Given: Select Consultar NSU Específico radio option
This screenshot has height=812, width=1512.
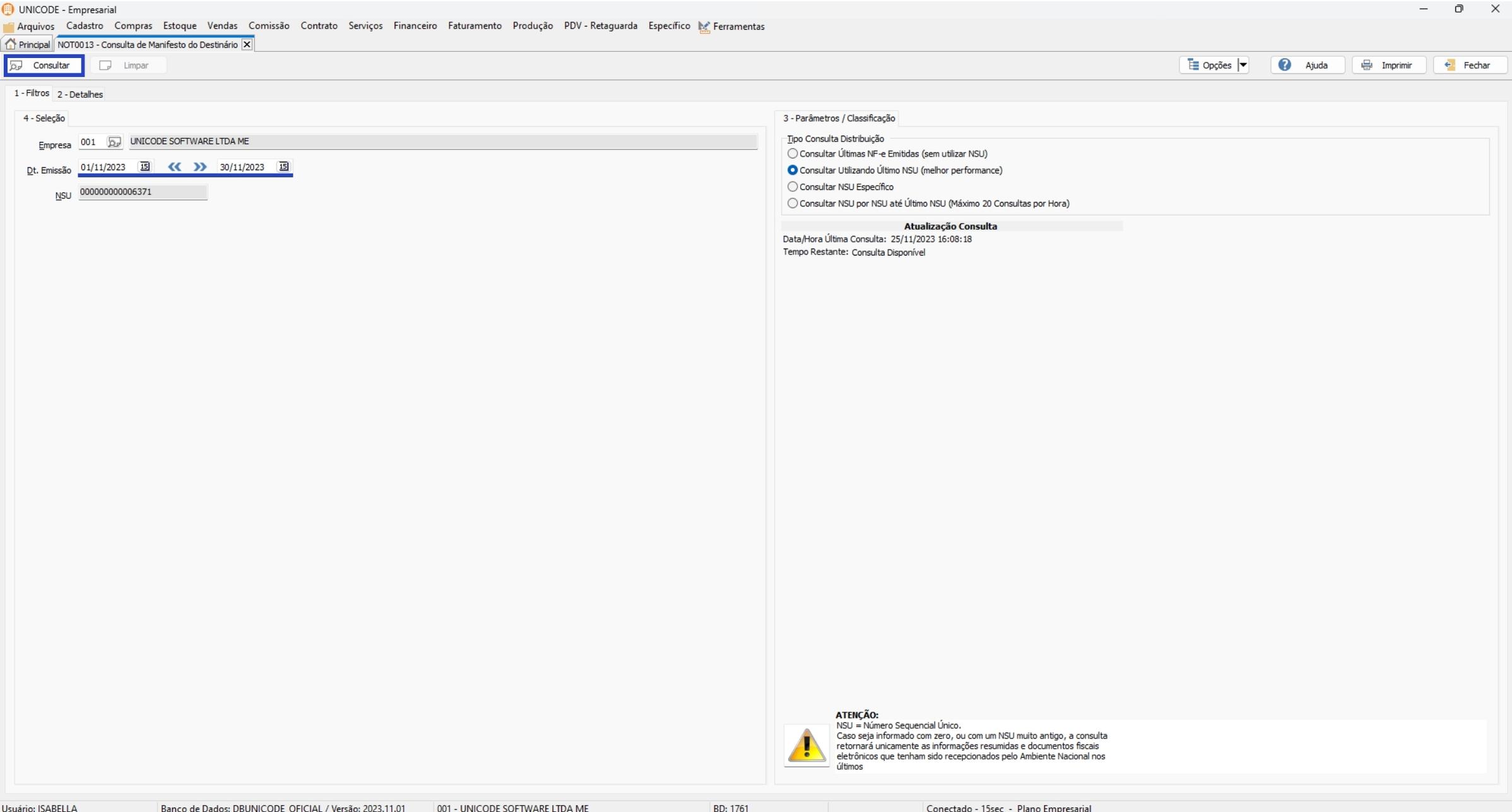Looking at the screenshot, I should click(x=793, y=187).
